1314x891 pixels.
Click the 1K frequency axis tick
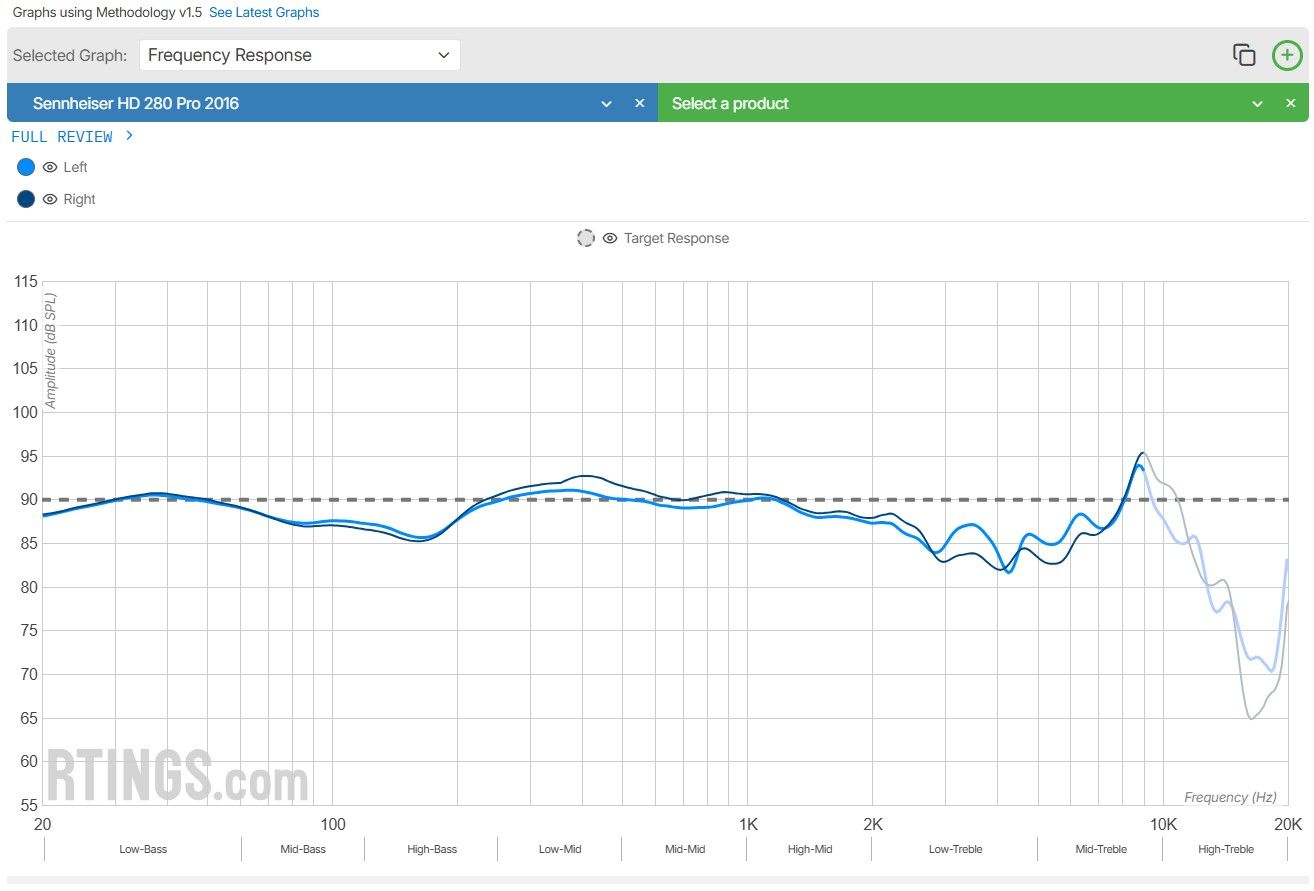[x=748, y=825]
